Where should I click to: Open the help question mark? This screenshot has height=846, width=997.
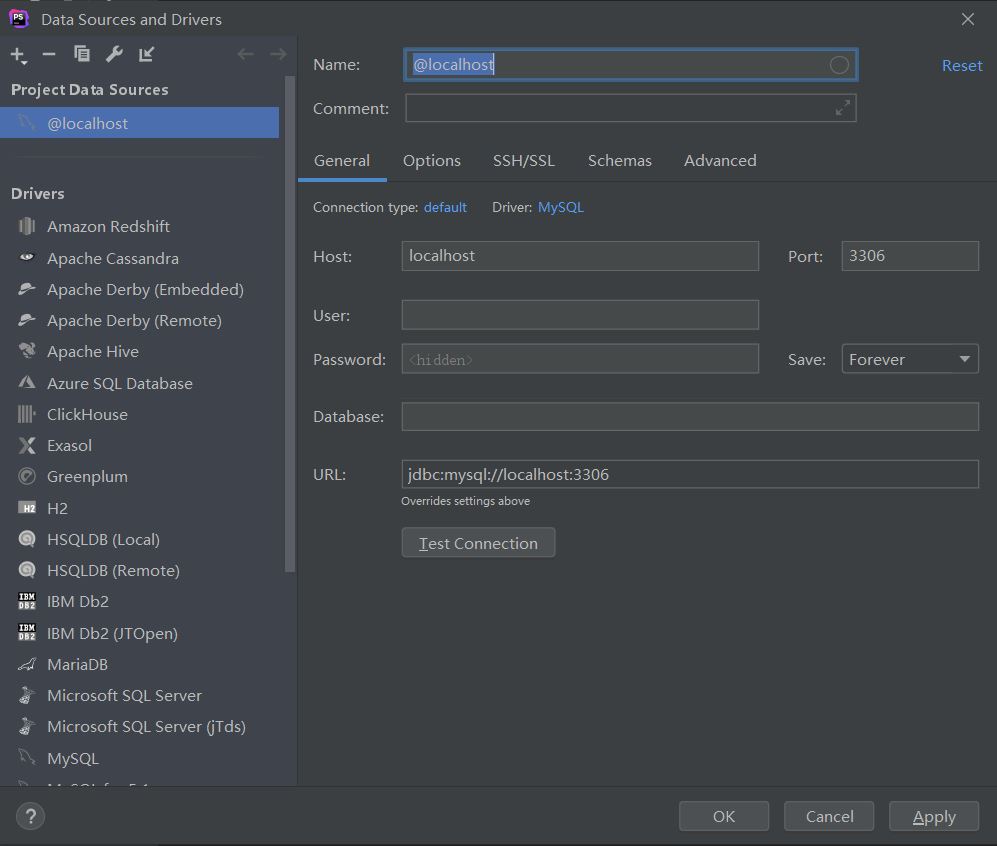point(29,816)
